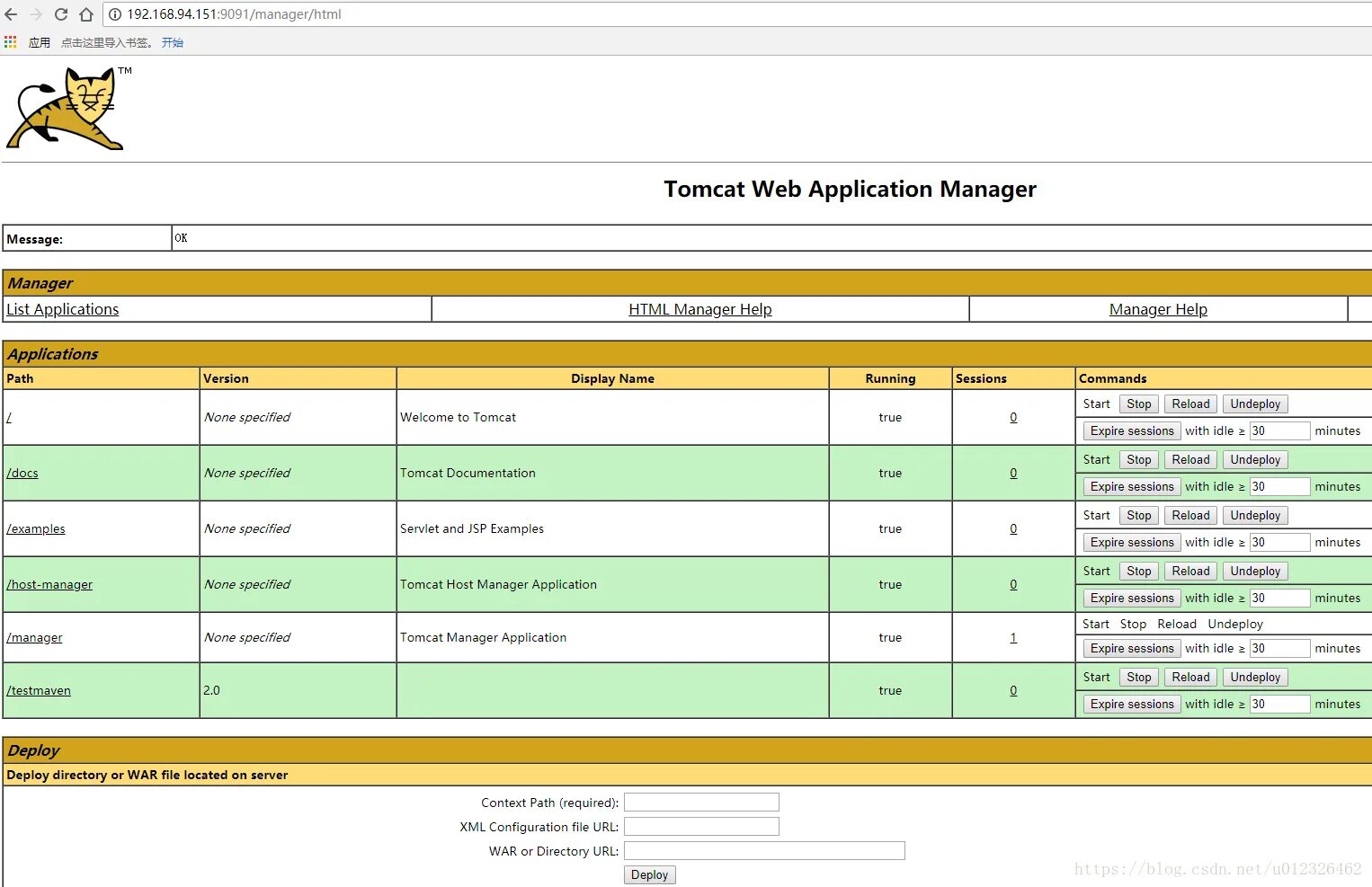Click the Deploy button
1372x887 pixels.
point(650,875)
